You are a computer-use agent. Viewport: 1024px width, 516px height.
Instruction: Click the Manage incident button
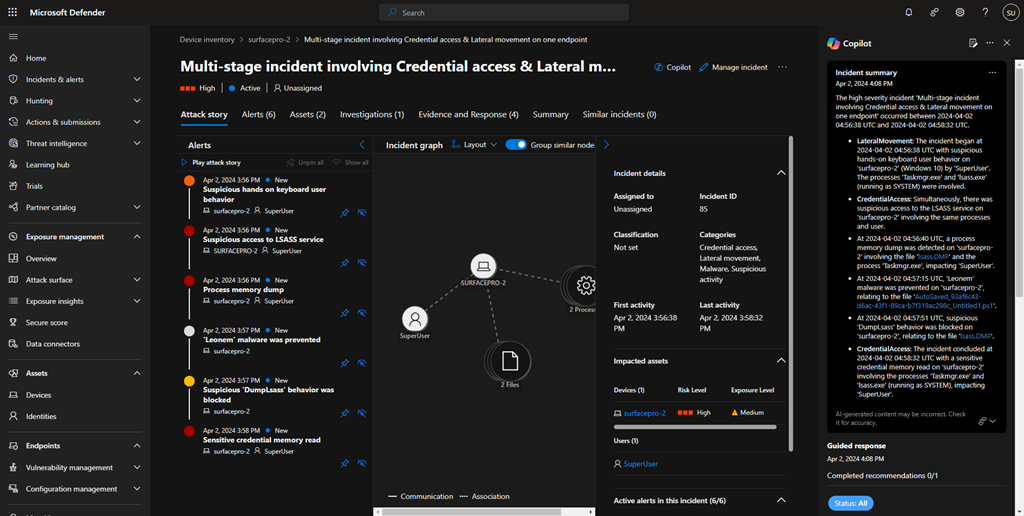[x=733, y=67]
